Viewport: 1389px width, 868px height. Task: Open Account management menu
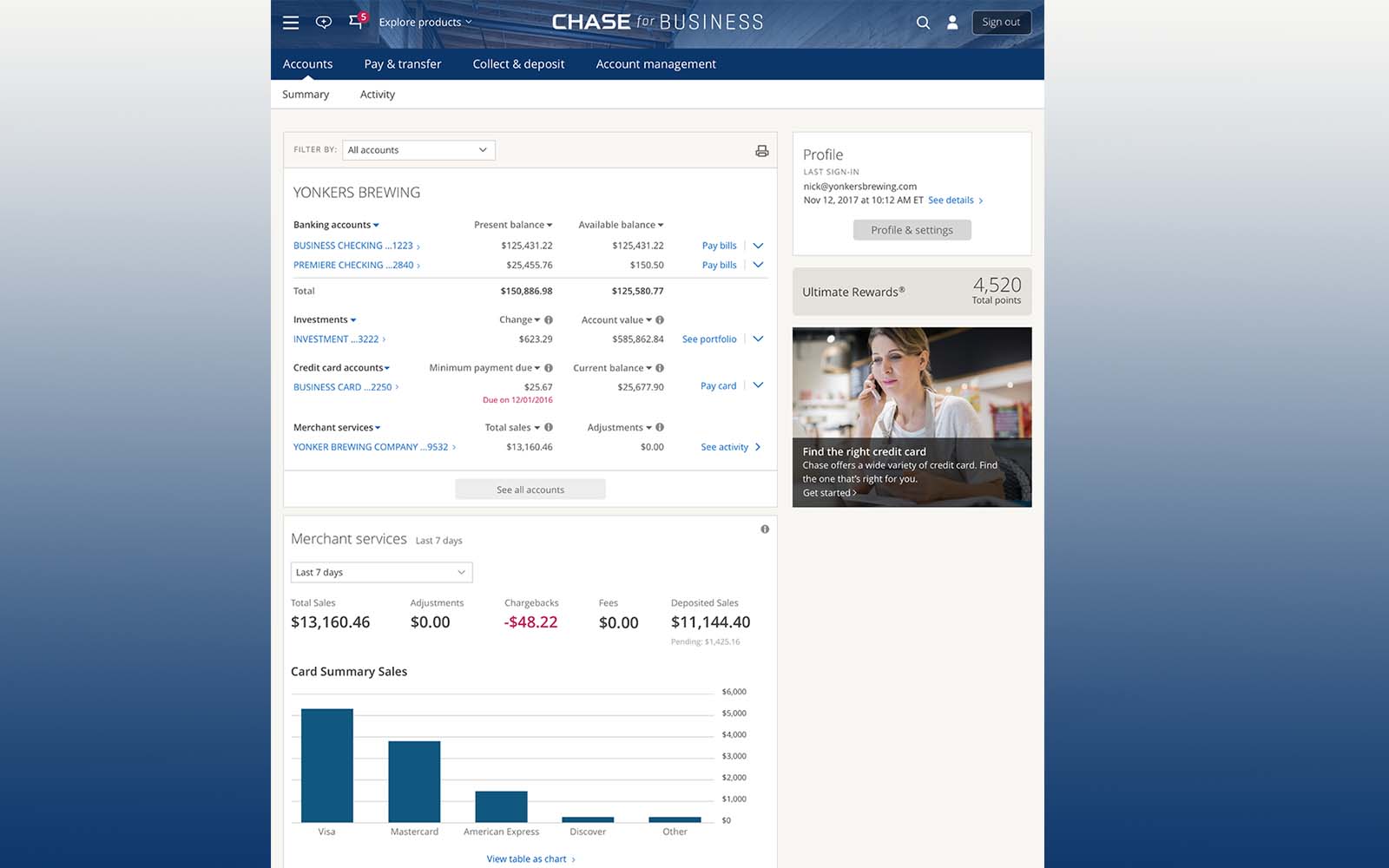point(655,64)
